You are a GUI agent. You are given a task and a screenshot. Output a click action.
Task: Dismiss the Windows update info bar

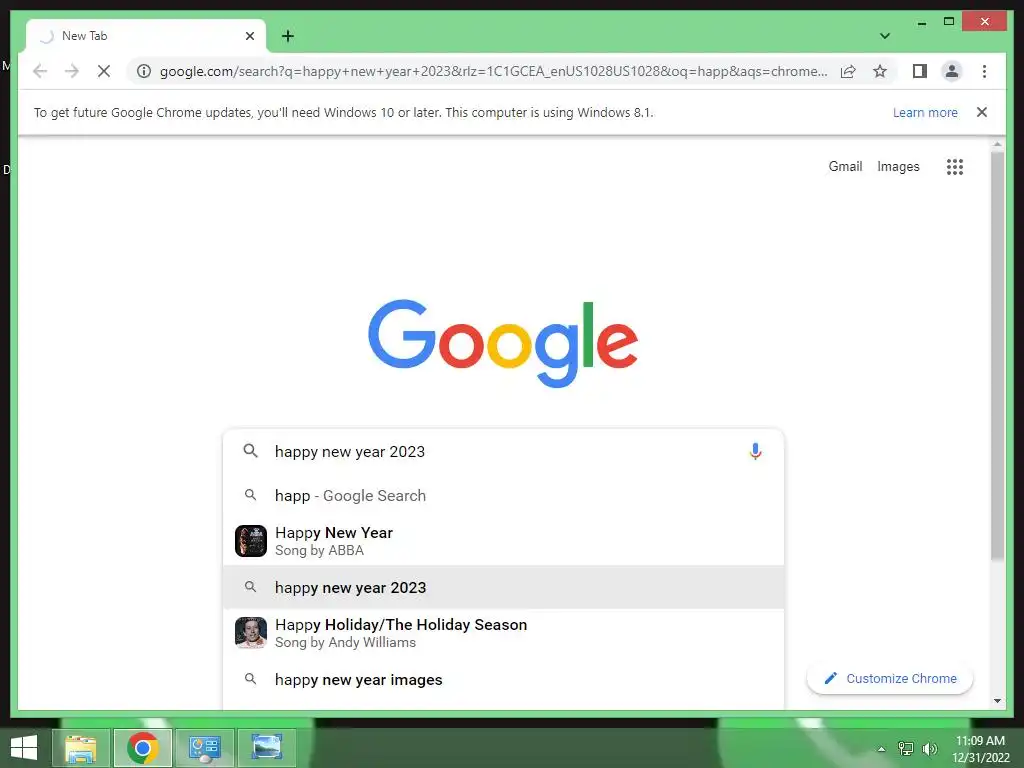pyautogui.click(x=982, y=112)
